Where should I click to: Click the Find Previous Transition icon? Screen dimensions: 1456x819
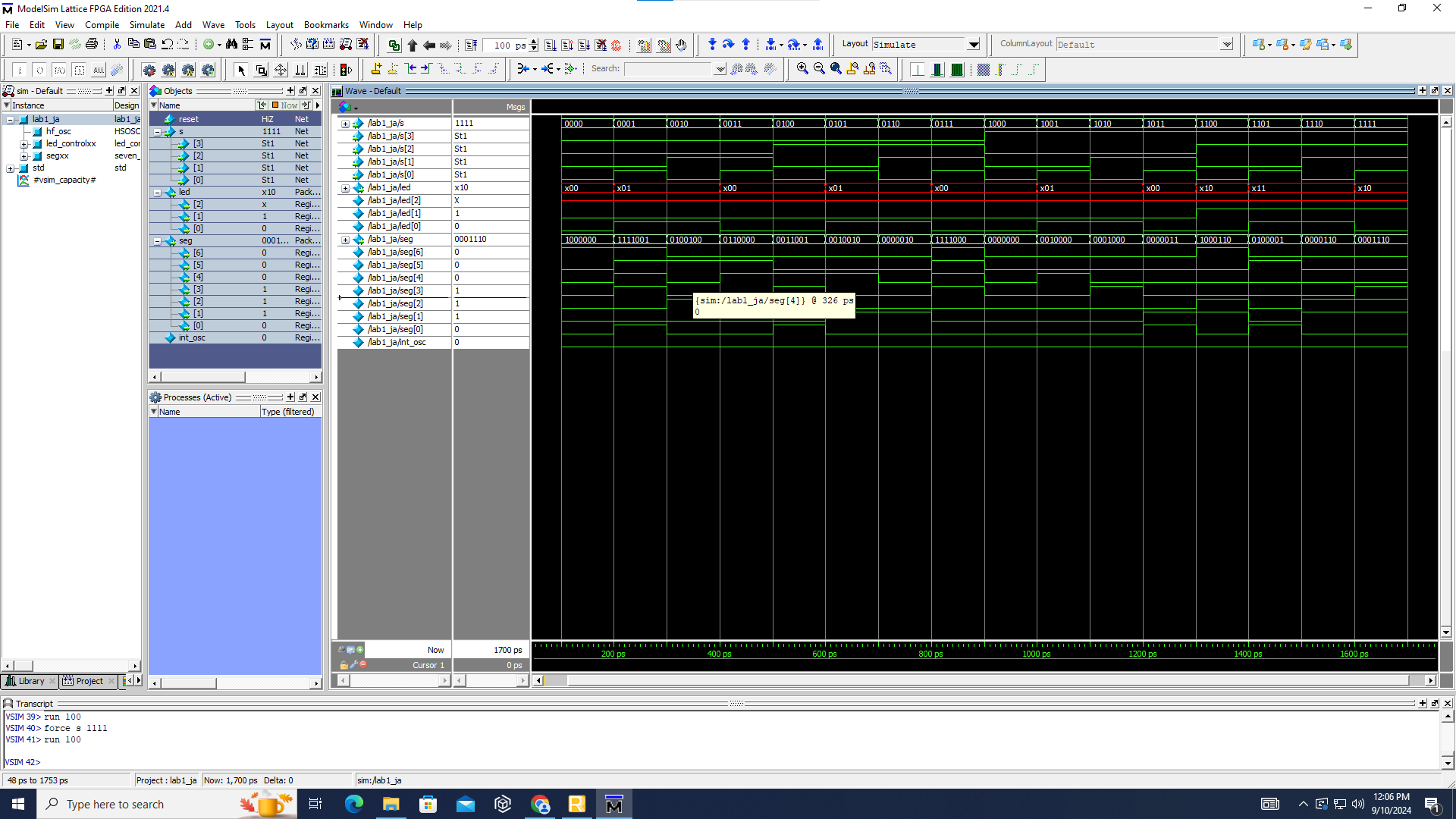coord(412,69)
